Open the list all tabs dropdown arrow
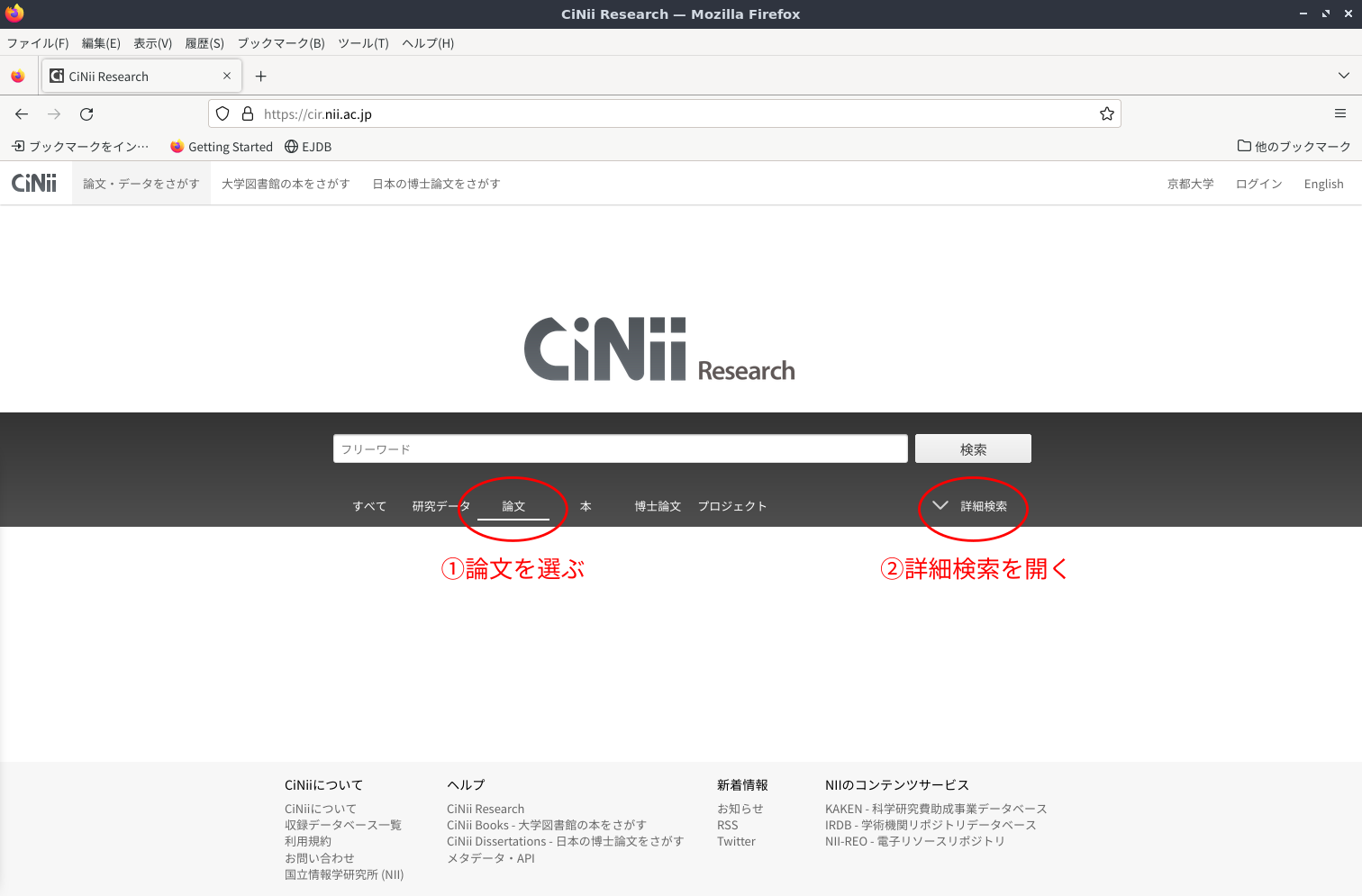This screenshot has width=1362, height=896. pos(1344,76)
